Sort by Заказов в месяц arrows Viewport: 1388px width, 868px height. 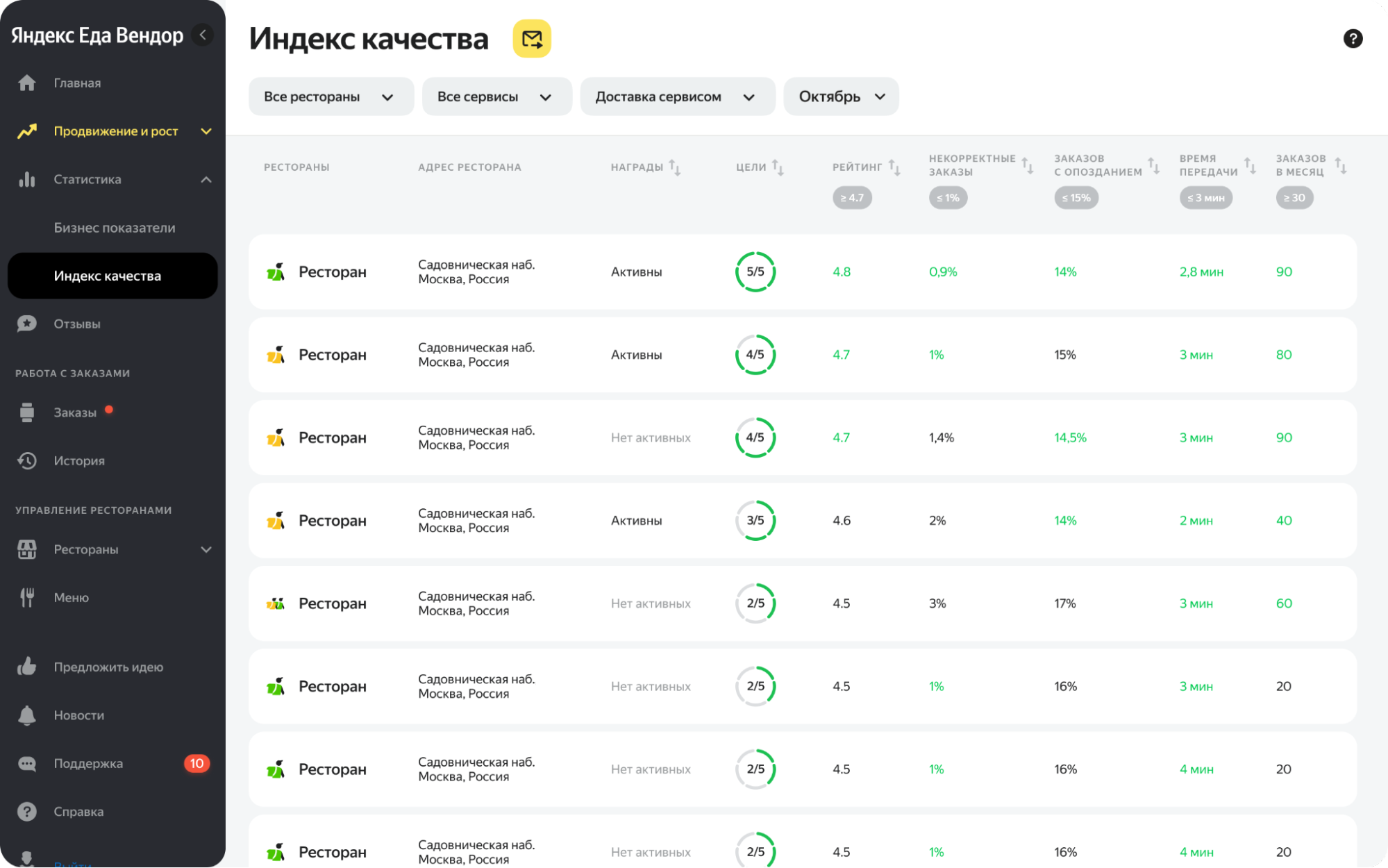pos(1341,165)
